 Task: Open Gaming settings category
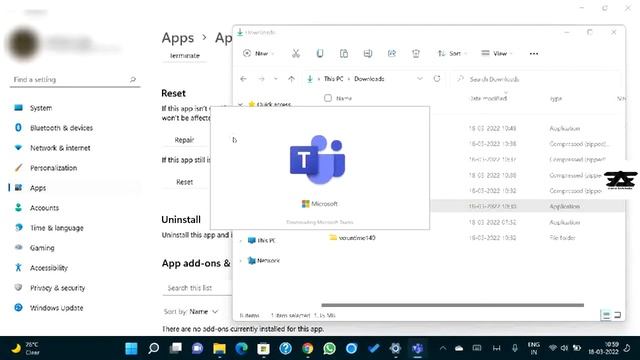(x=74, y=248)
